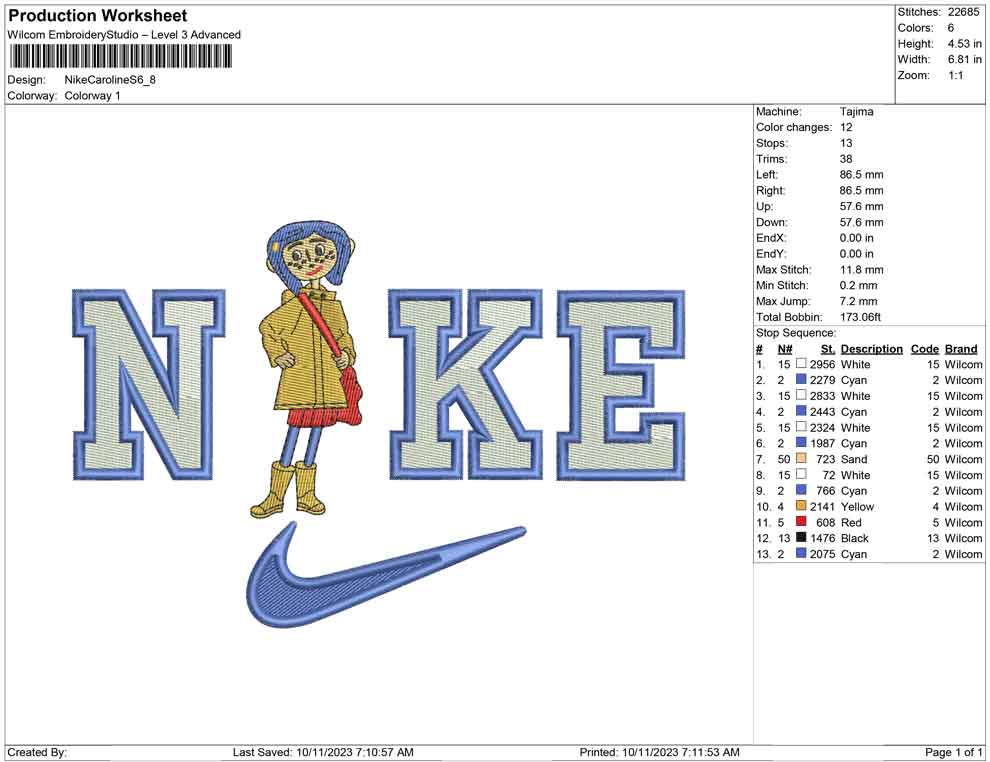Click the Red color swatch in stop 11
This screenshot has height=762, width=990.
coord(801,522)
